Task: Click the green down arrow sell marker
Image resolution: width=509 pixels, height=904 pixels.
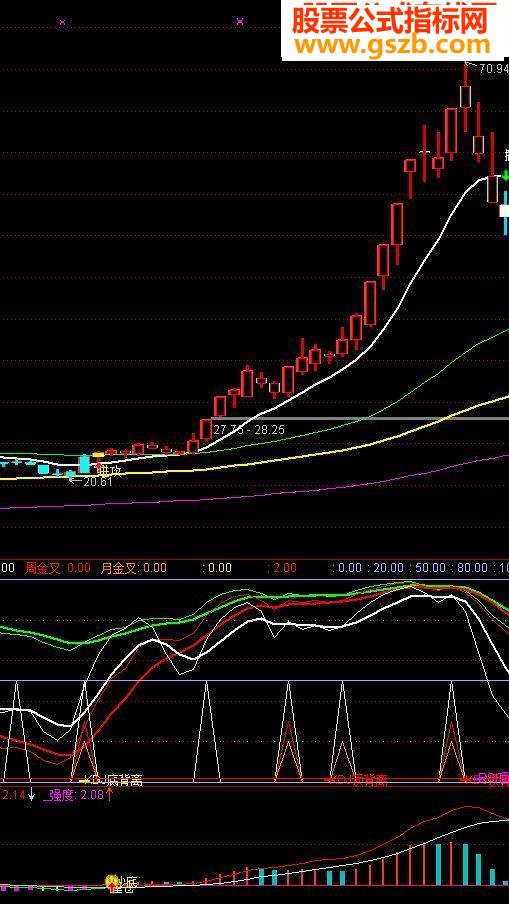Action: coord(506,176)
